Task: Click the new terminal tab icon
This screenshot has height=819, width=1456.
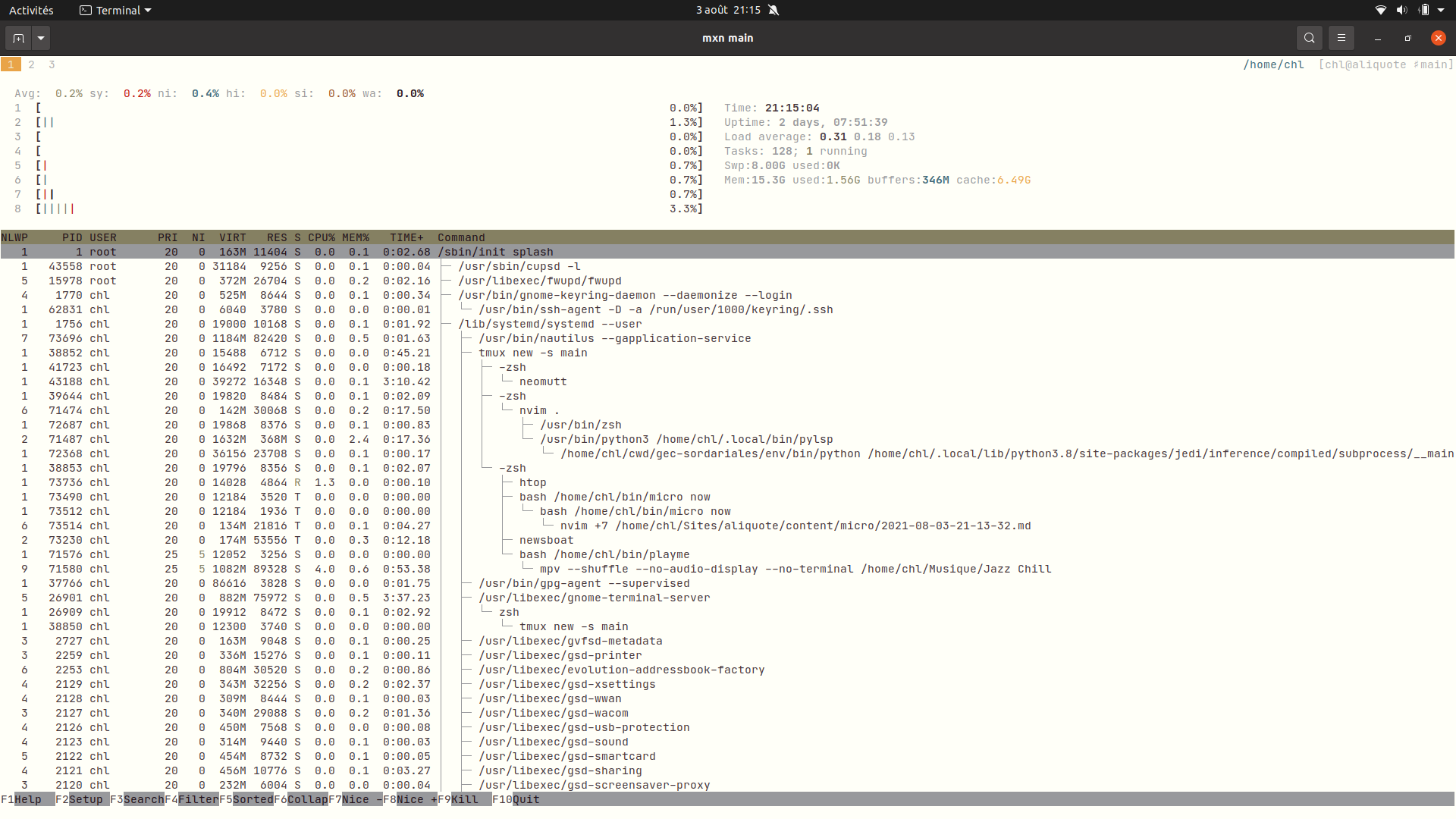Action: (19, 38)
